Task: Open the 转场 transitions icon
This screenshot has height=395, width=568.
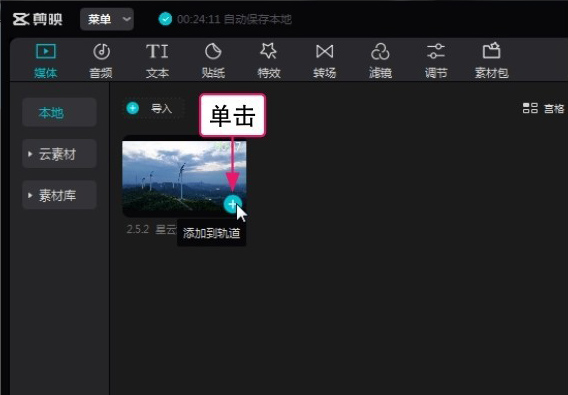Action: 325,52
